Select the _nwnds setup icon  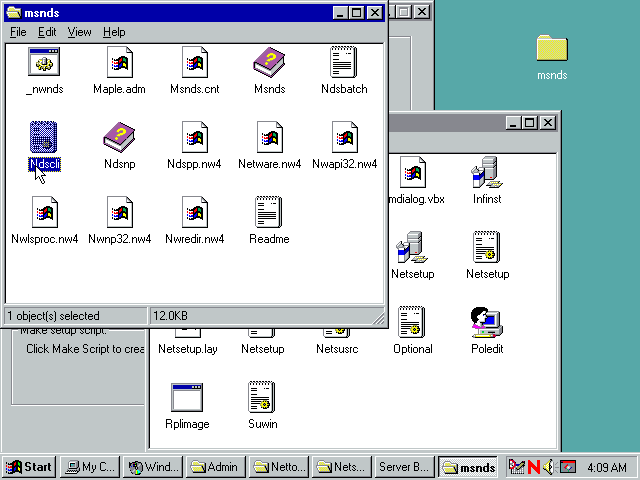point(44,62)
